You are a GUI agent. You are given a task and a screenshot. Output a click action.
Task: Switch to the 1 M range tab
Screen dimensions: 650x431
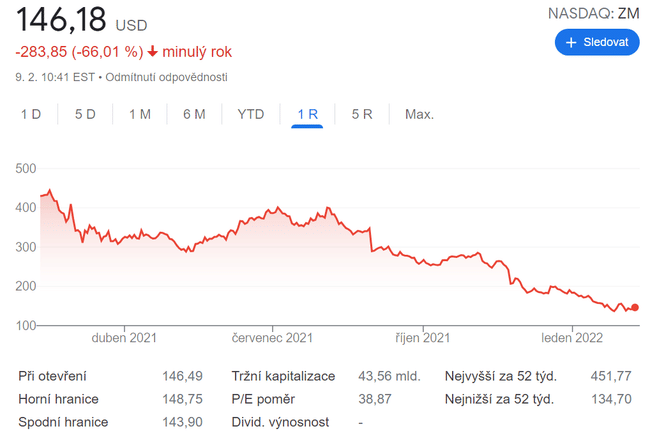click(140, 114)
